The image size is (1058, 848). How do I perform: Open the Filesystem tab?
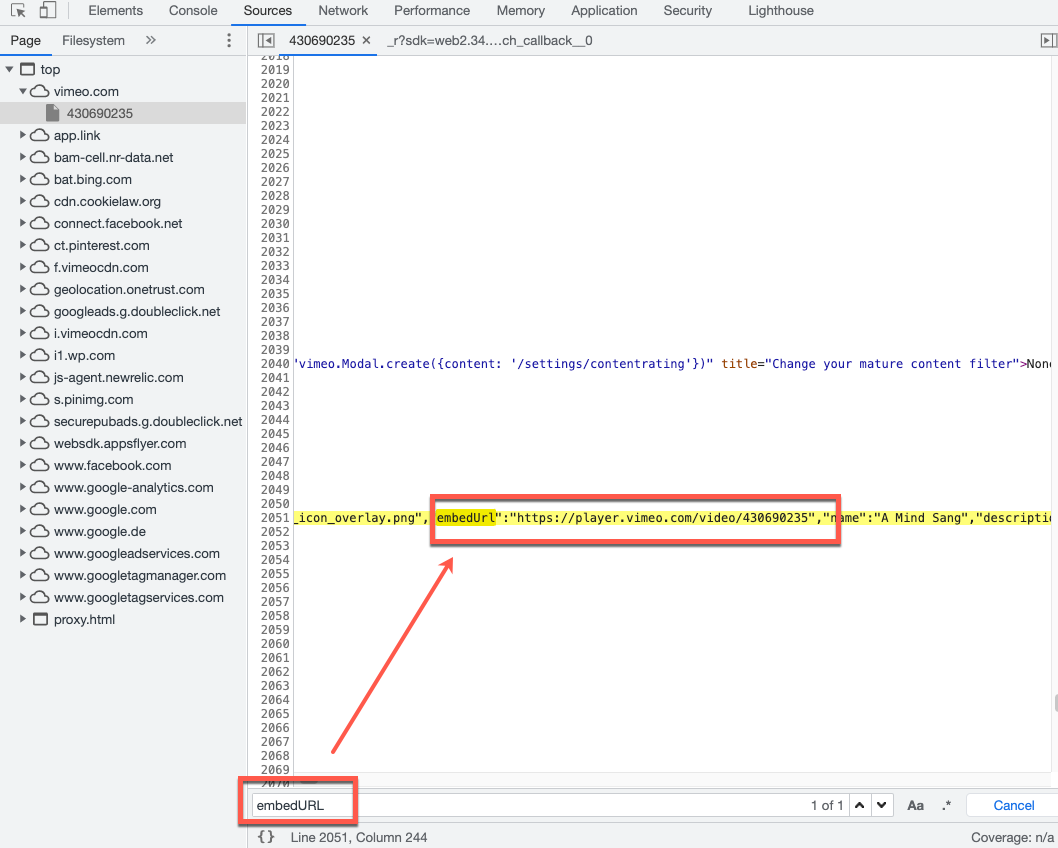pyautogui.click(x=93, y=41)
